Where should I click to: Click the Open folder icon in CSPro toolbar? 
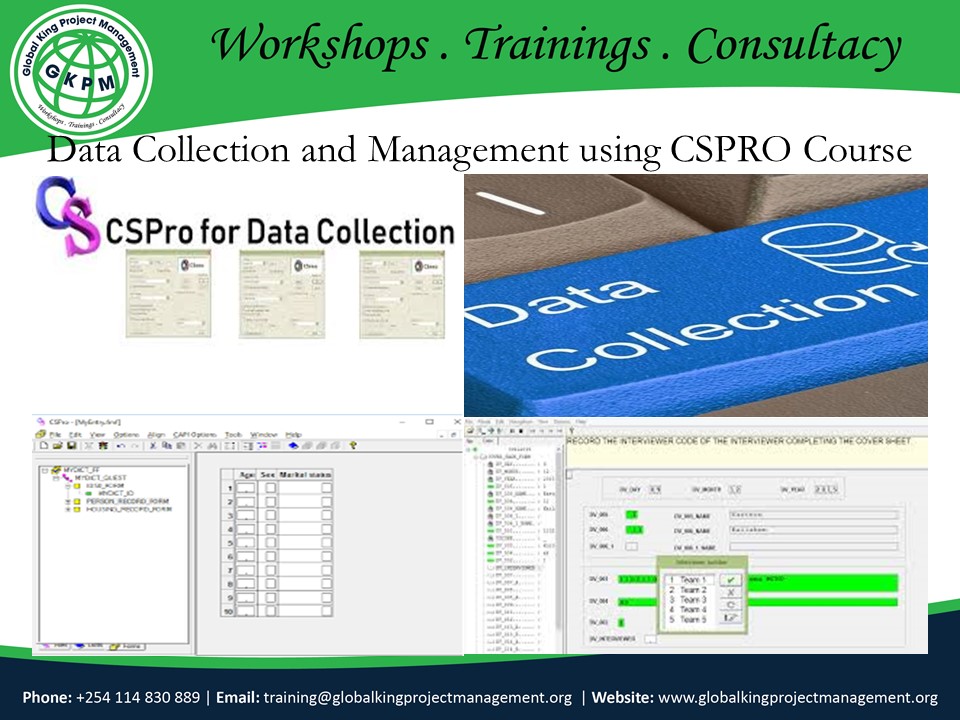[59, 444]
